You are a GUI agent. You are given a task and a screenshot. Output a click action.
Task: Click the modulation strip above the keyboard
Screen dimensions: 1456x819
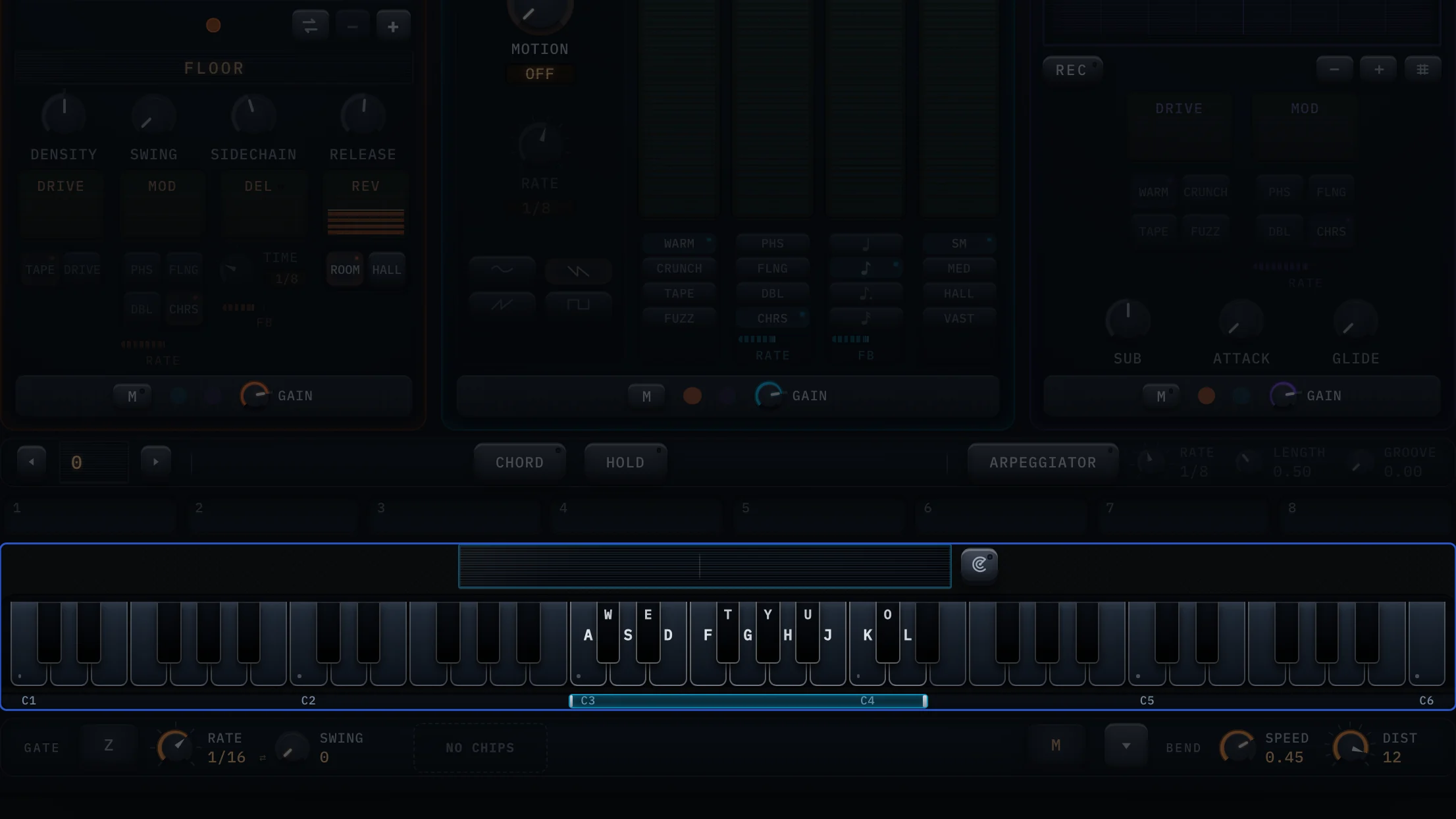tap(705, 566)
